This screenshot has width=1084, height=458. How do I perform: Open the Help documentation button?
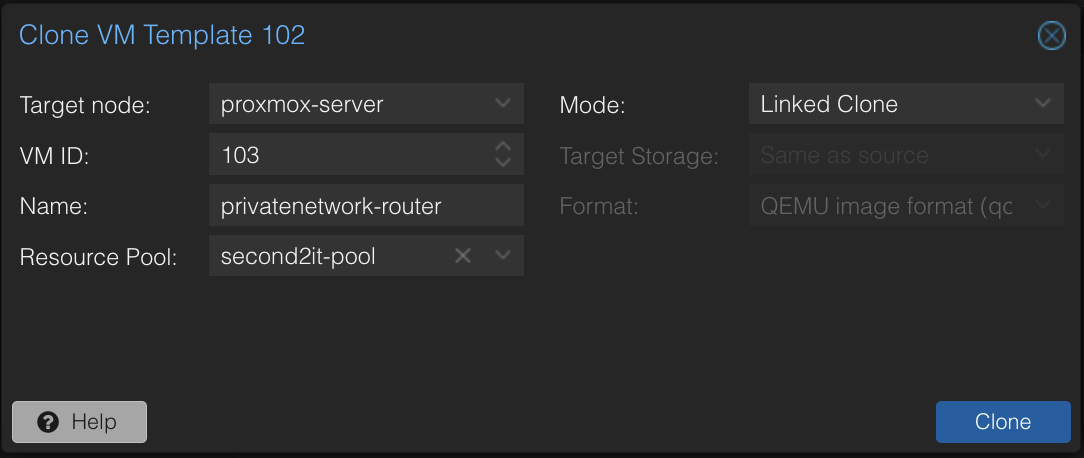click(x=80, y=422)
